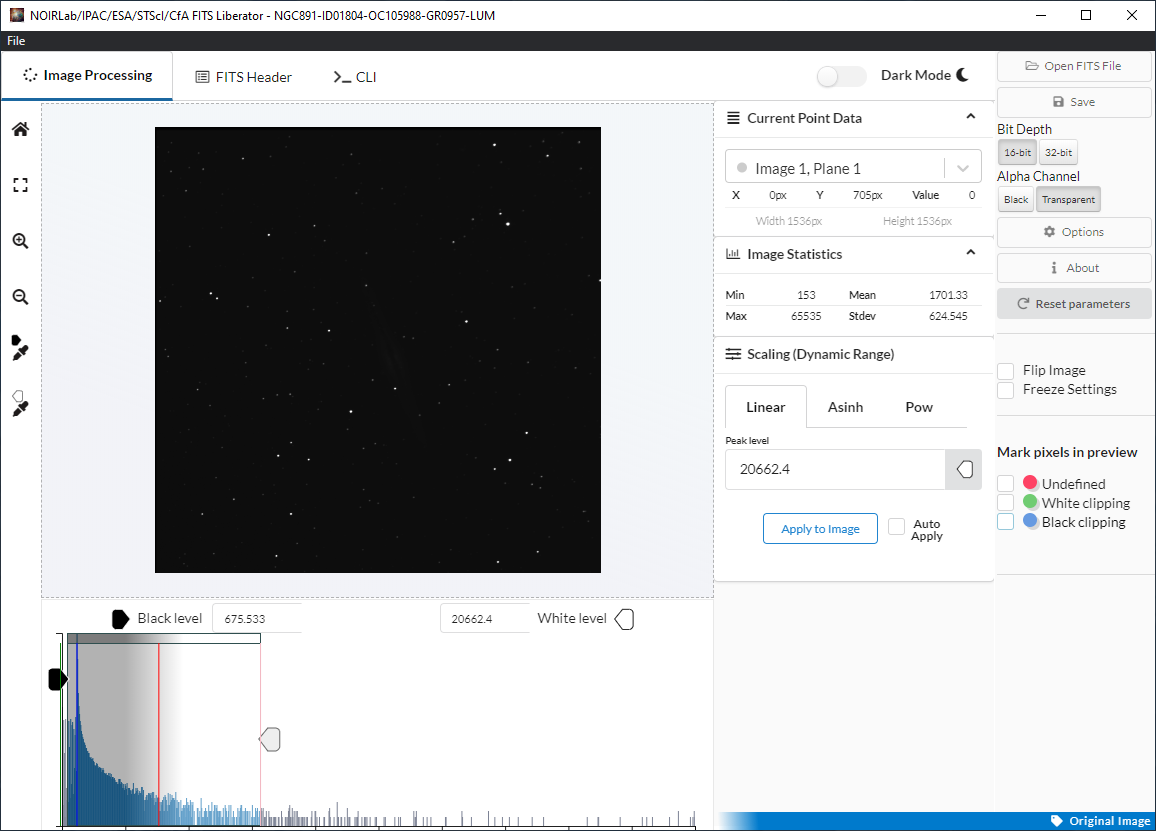
Task: Enable marking Undefined pixels
Action: tap(1006, 484)
